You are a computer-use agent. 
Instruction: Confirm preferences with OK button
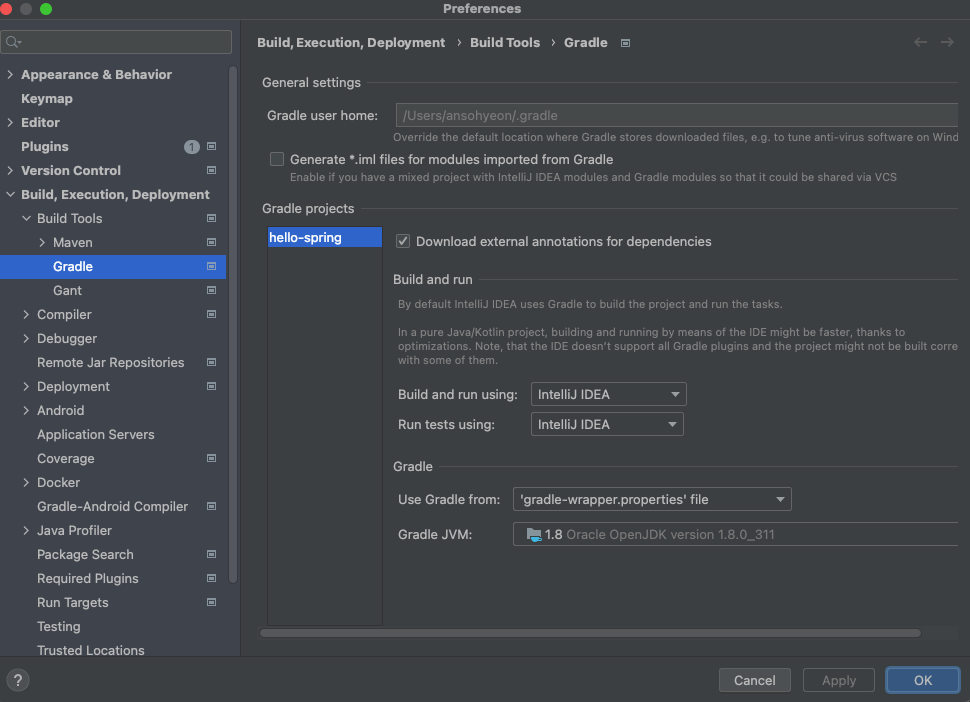tap(923, 680)
